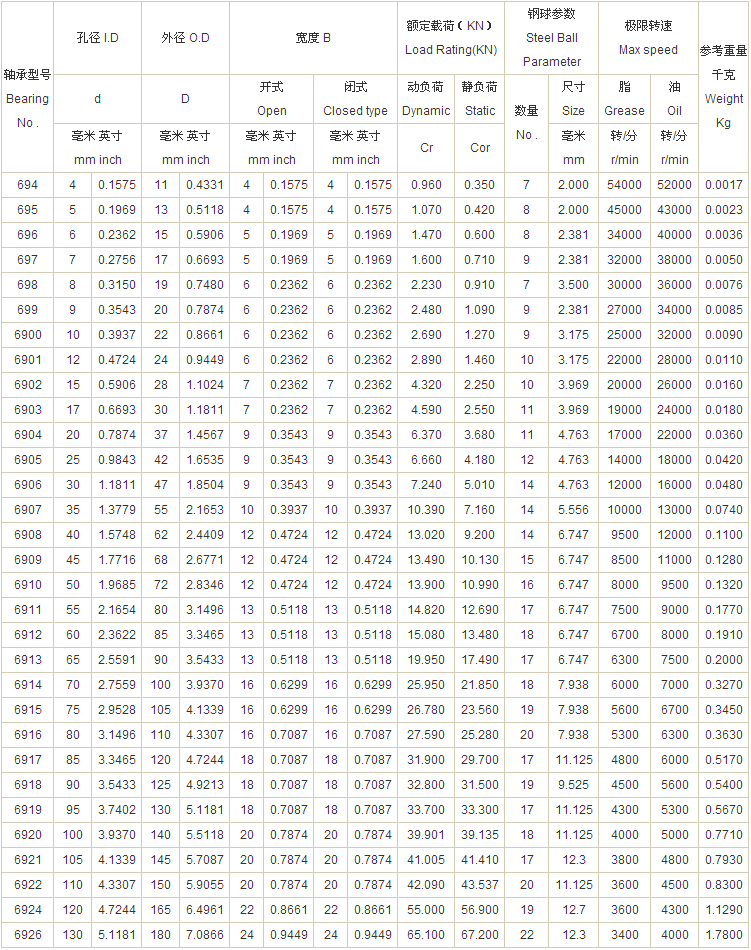Click the Weight Kg column header
751x950 pixels.
723,87
